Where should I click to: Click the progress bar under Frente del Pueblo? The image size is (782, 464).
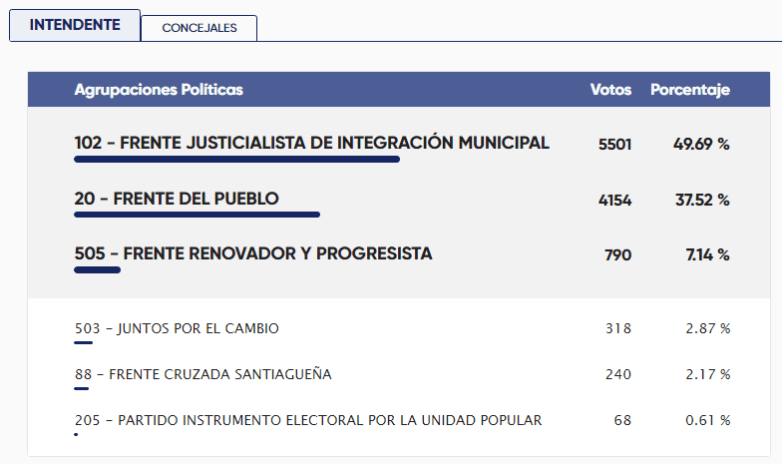197,215
